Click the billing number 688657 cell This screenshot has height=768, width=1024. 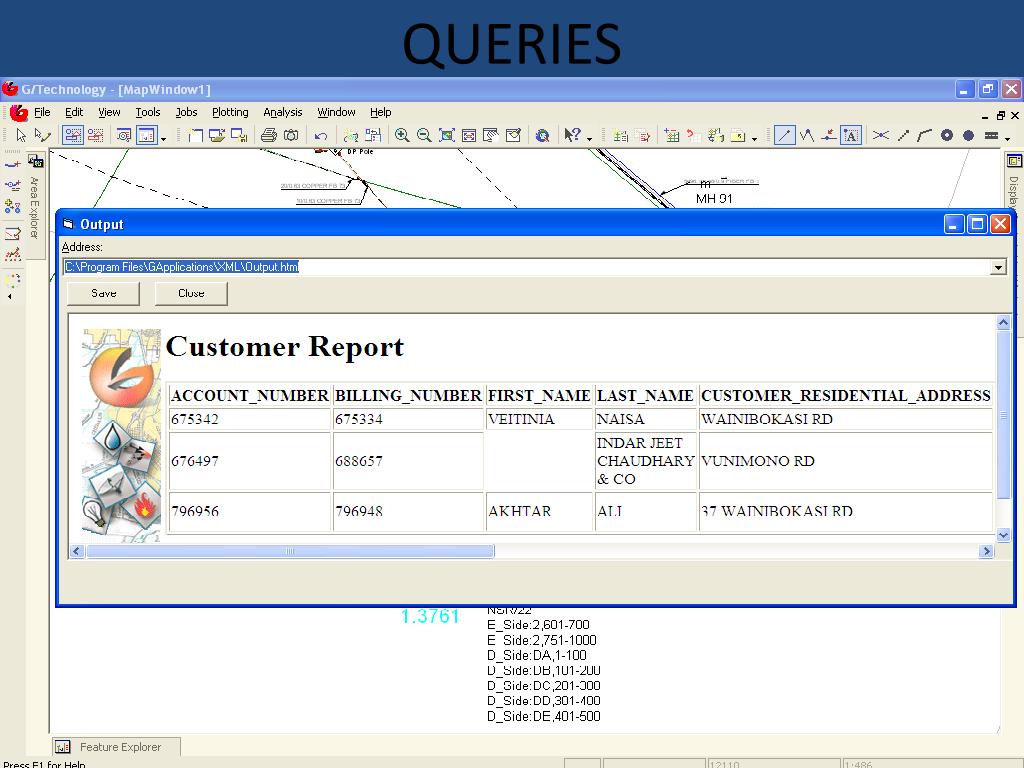pyautogui.click(x=408, y=461)
